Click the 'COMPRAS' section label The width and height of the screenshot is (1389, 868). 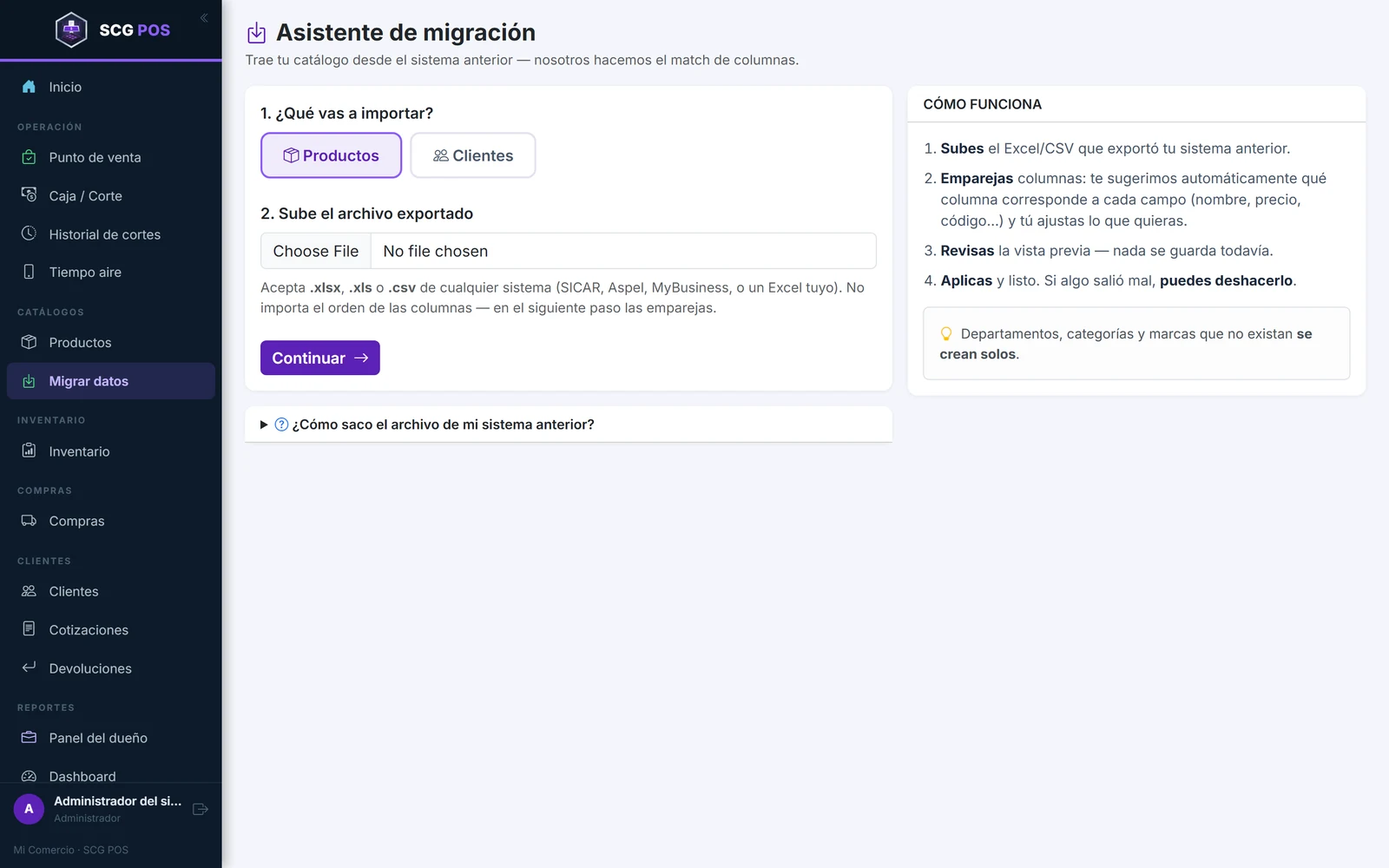point(44,490)
